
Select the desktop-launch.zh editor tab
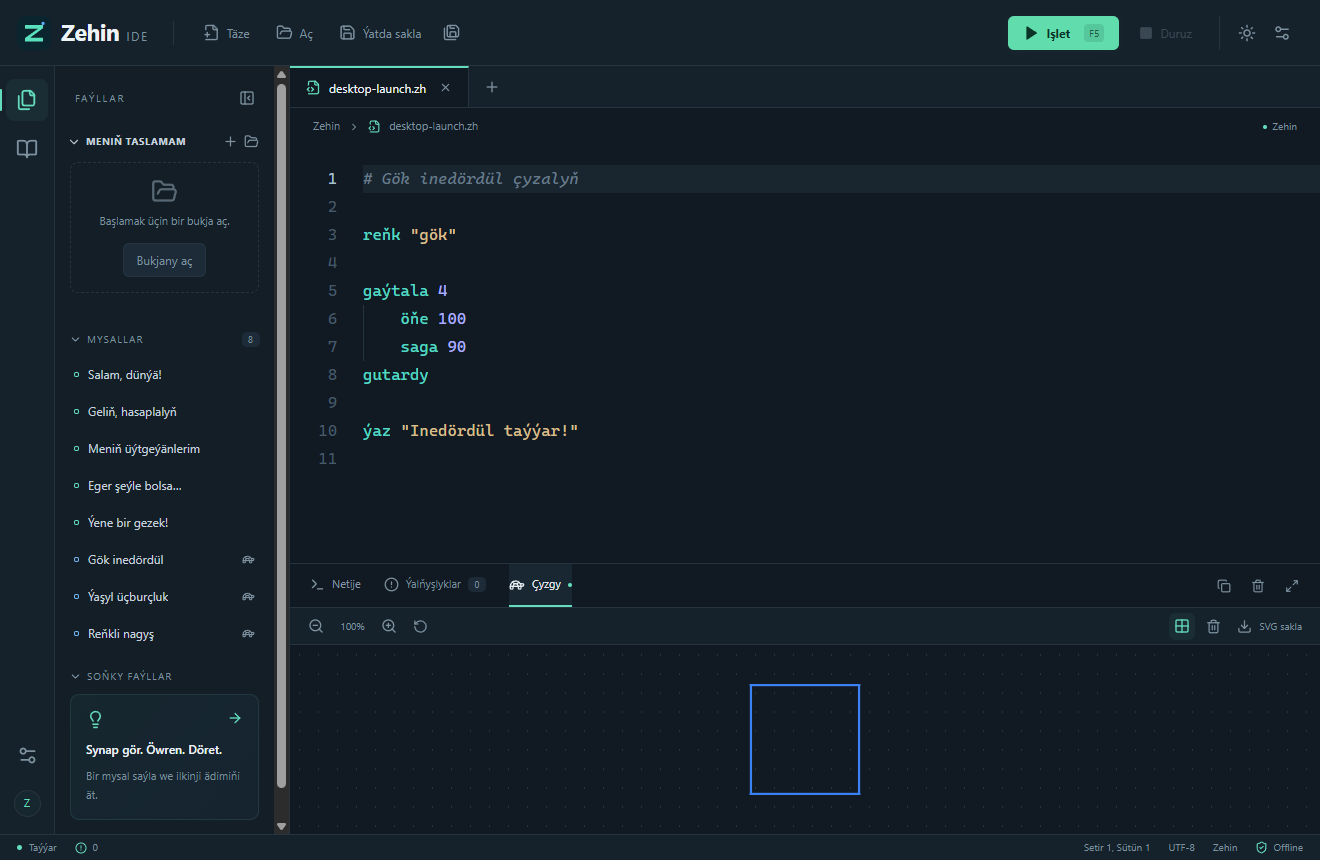(379, 88)
